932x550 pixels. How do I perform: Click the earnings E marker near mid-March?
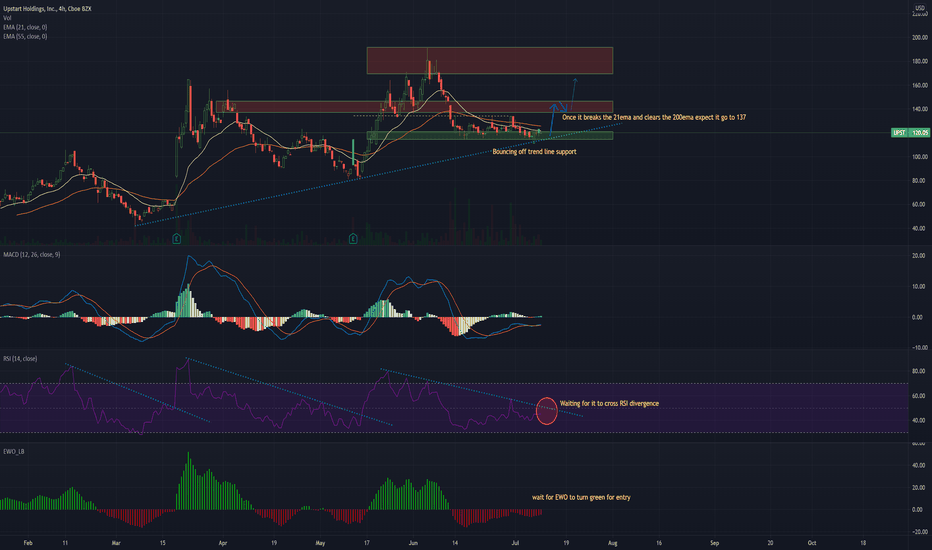(177, 238)
